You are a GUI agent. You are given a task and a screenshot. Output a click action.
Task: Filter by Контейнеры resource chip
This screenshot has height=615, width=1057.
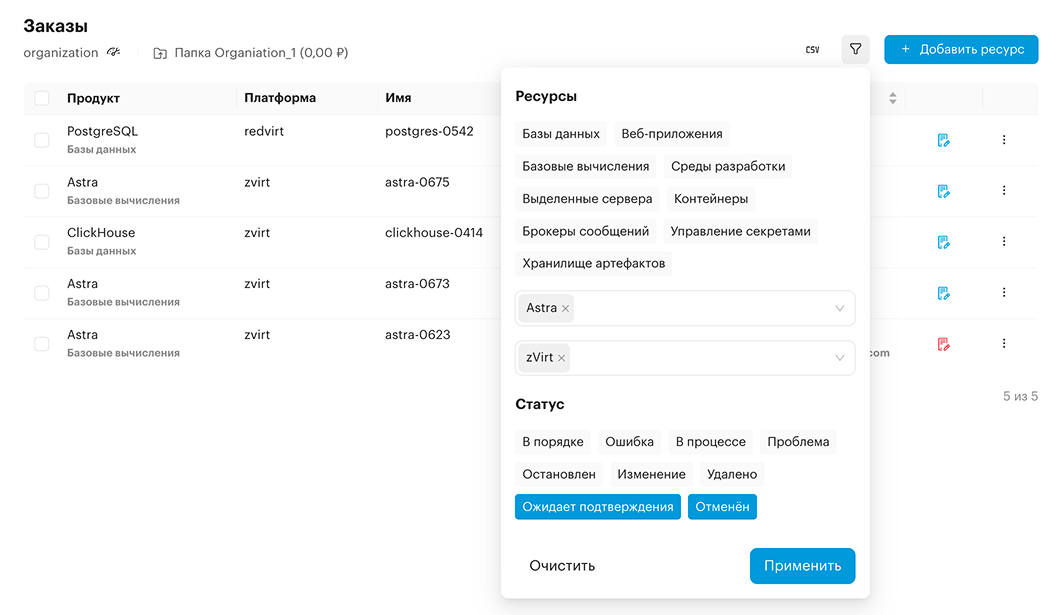(711, 199)
